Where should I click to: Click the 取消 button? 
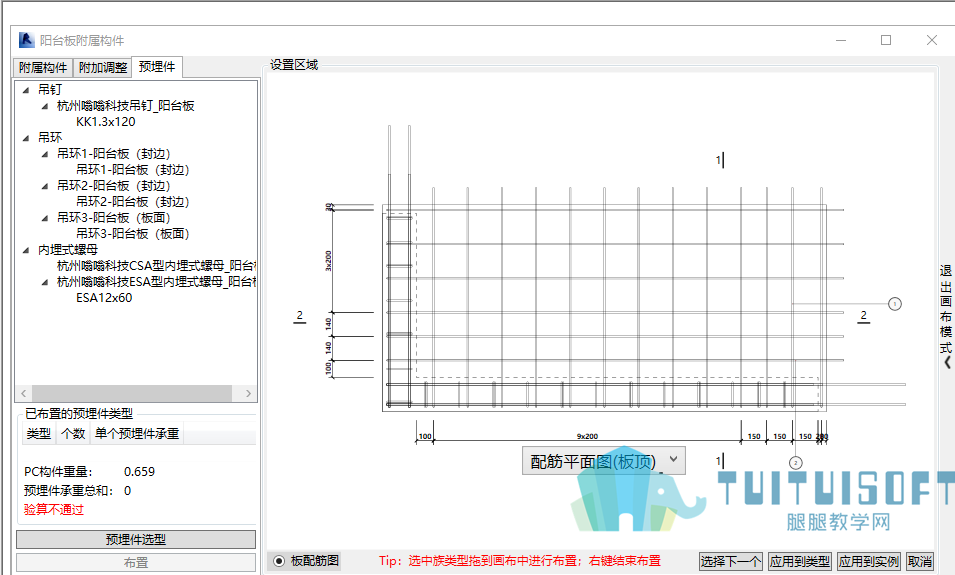point(920,562)
